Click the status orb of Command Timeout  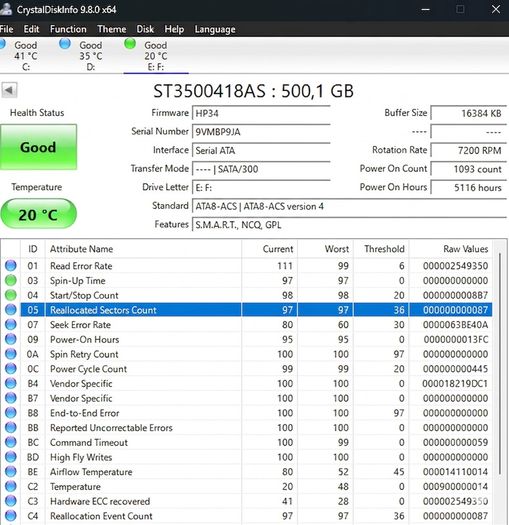tap(11, 442)
